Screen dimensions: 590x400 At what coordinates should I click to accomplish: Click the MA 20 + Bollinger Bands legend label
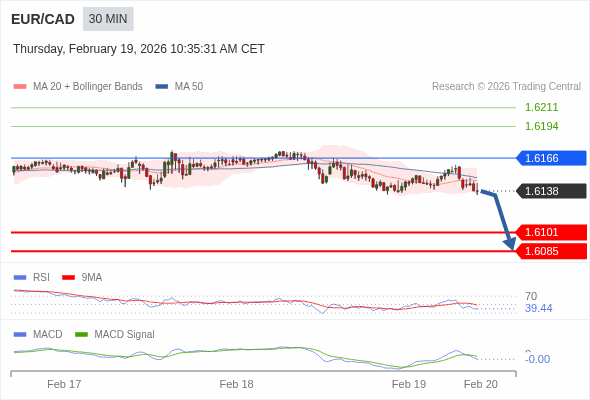click(x=88, y=87)
